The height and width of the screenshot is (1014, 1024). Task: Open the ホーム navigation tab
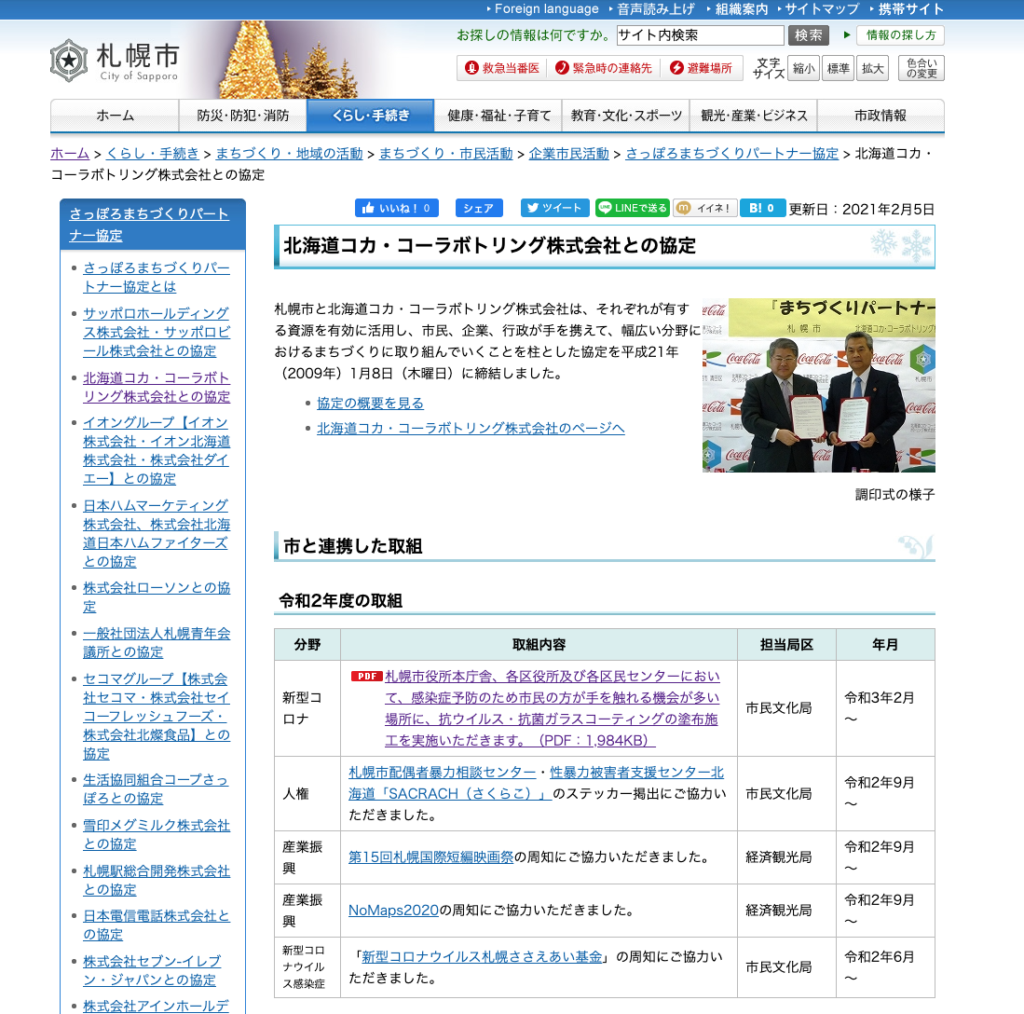click(115, 116)
